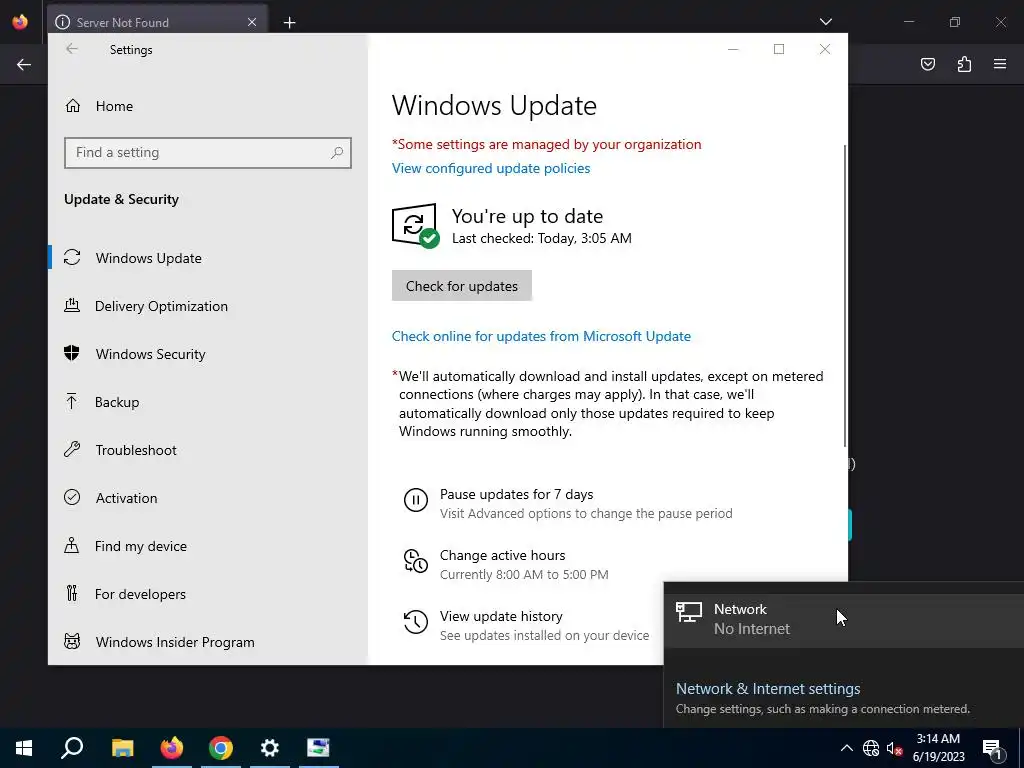Open For developers page
1024x768 pixels.
click(x=140, y=594)
